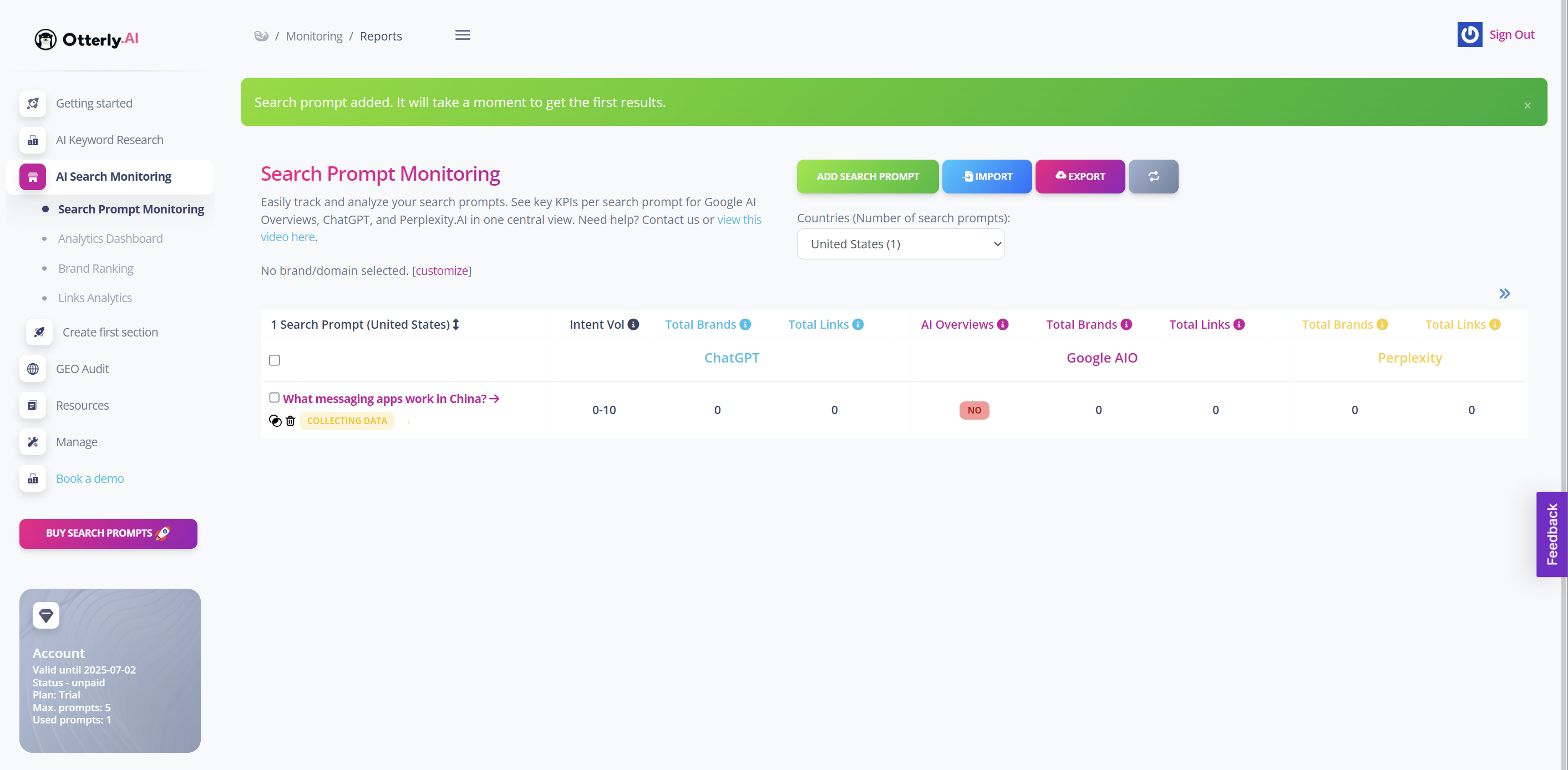Click Google AIO Total Brands info icon
This screenshot has width=1568, height=770.
[1126, 325]
